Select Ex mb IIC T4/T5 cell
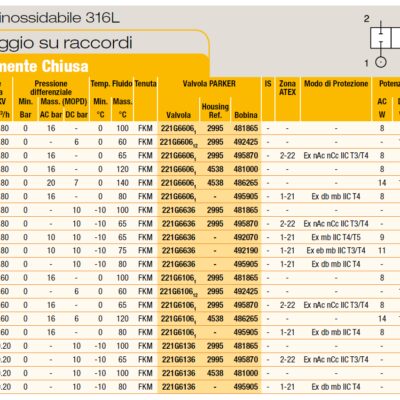 pos(336,237)
